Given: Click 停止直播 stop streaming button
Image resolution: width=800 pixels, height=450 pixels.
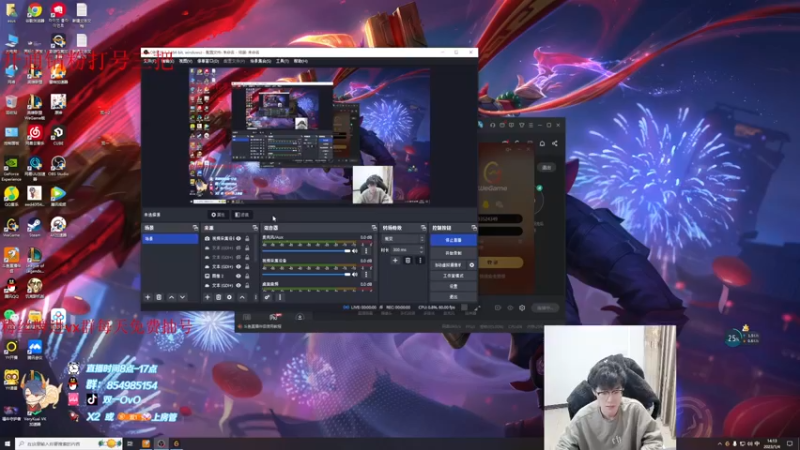Looking at the screenshot, I should point(454,240).
